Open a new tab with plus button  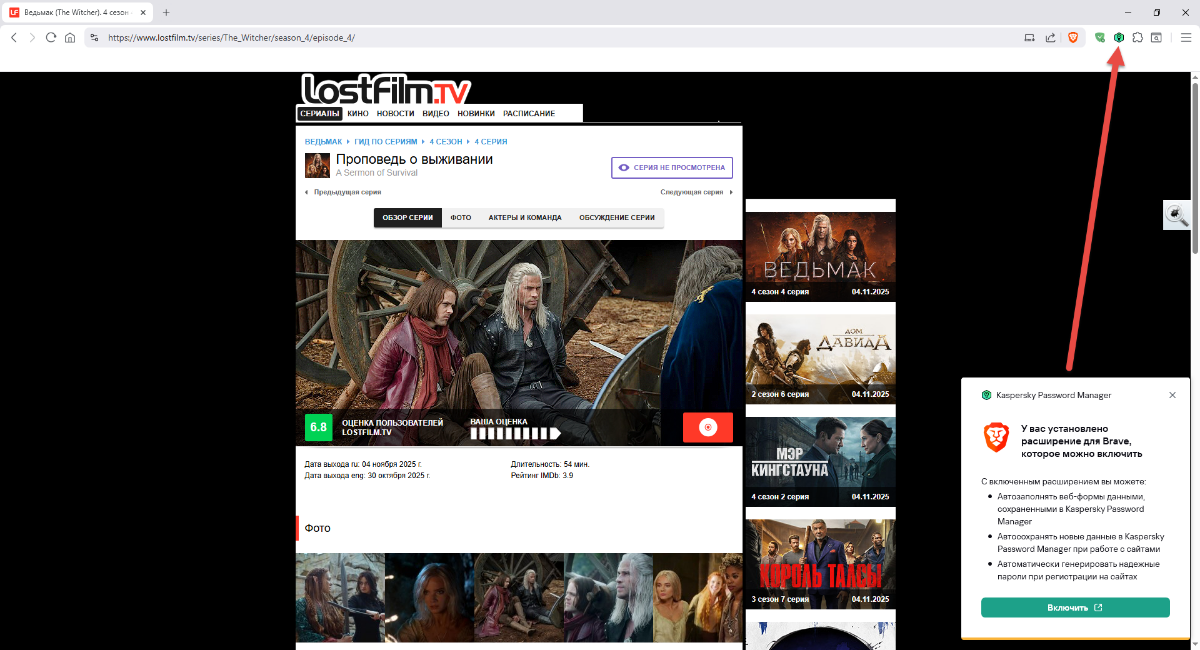pyautogui.click(x=166, y=12)
